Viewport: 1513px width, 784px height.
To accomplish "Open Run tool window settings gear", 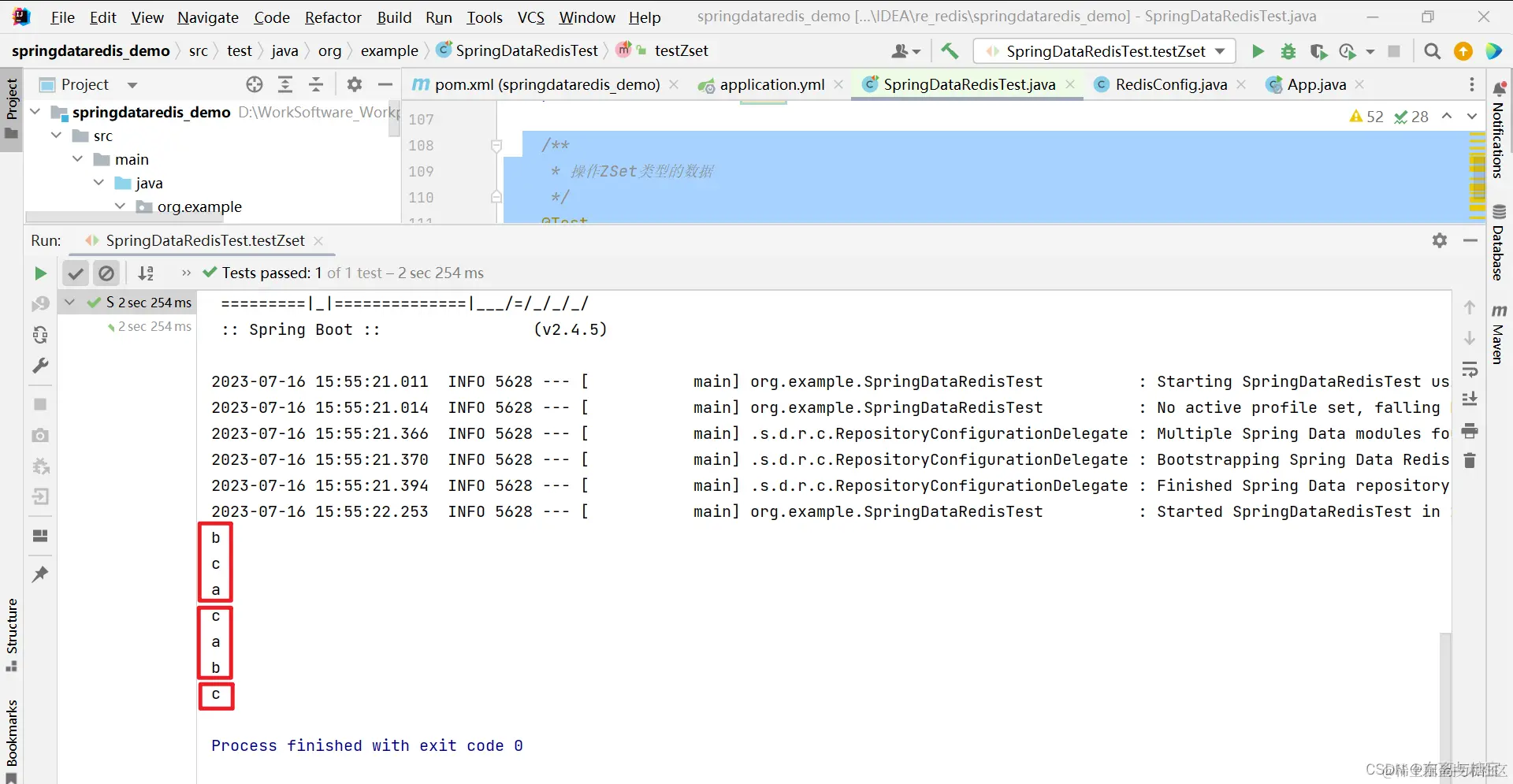I will pyautogui.click(x=1440, y=240).
